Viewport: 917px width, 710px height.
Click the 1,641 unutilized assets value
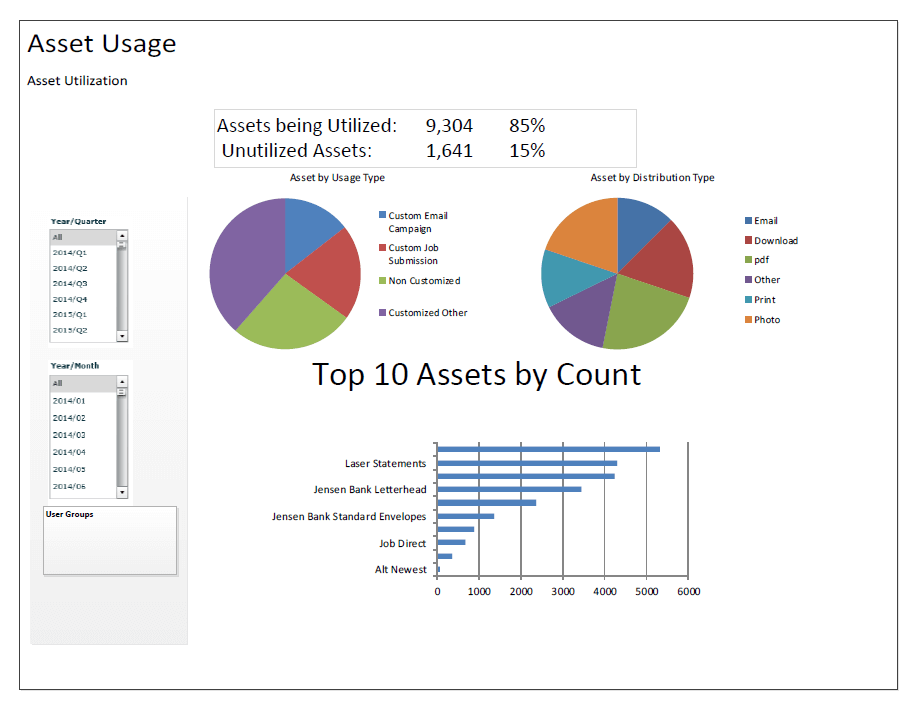(x=449, y=151)
